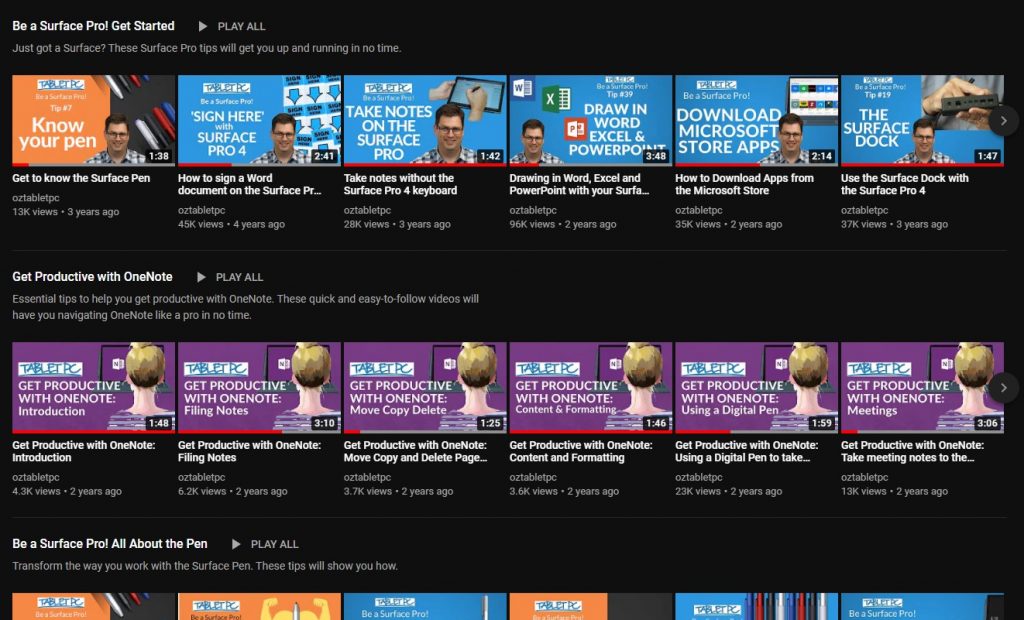Click the '45K views • 4 years ago' text
1024x620 pixels.
coord(232,224)
